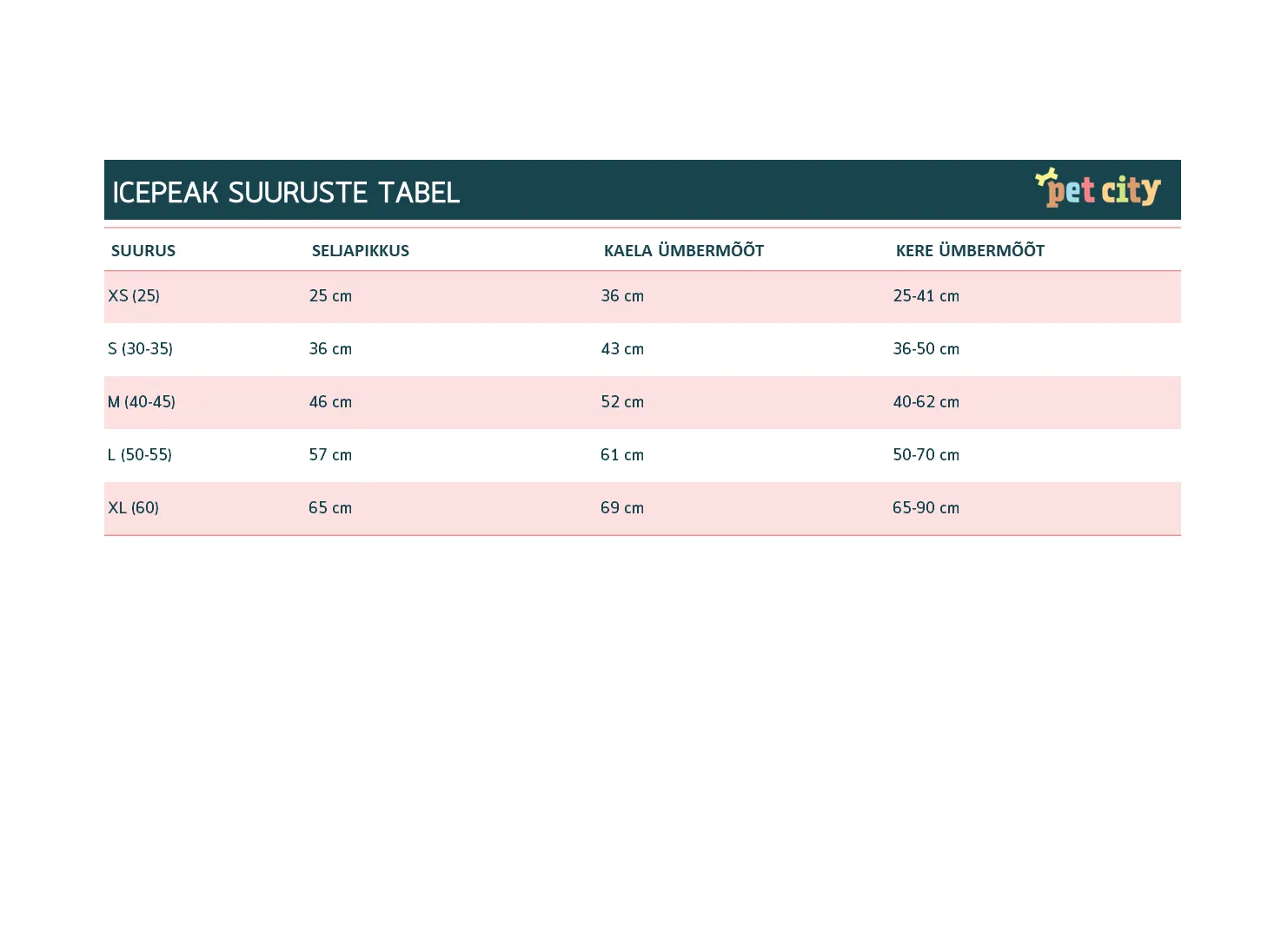
Task: Click the 52 cm neck circumference value
Action: point(622,401)
